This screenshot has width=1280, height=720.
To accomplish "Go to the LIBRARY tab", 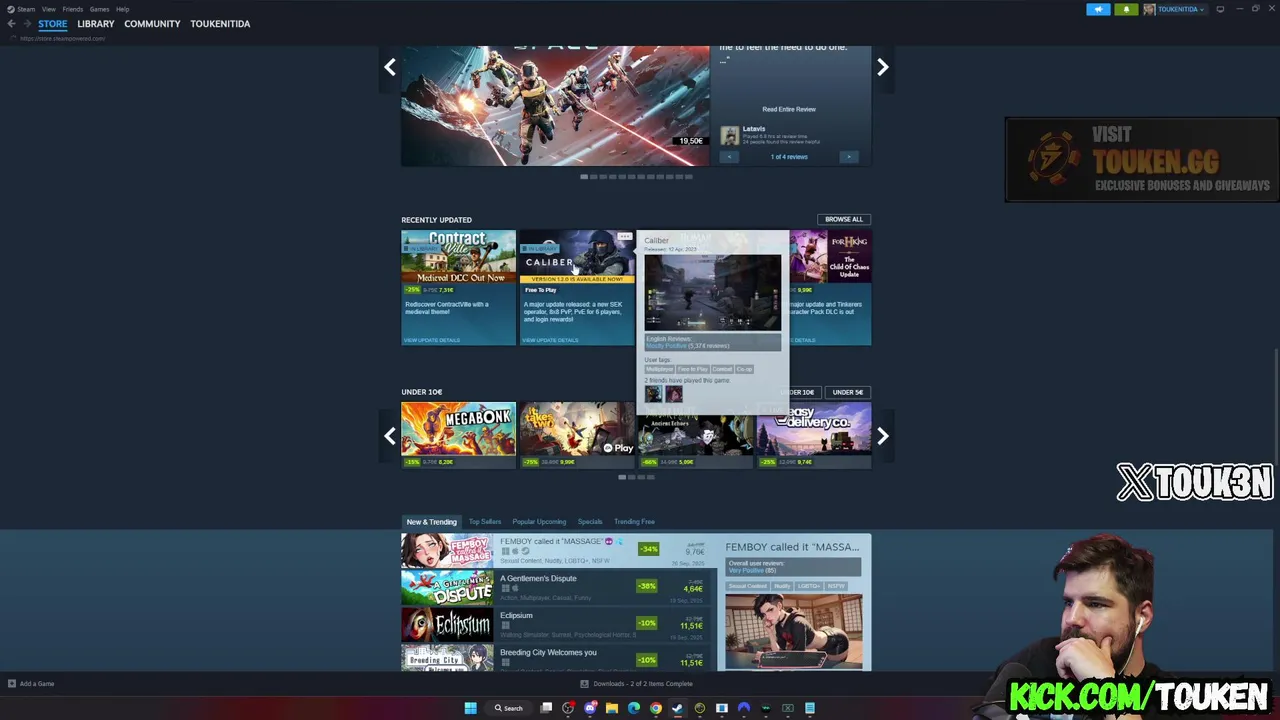I will coord(96,23).
